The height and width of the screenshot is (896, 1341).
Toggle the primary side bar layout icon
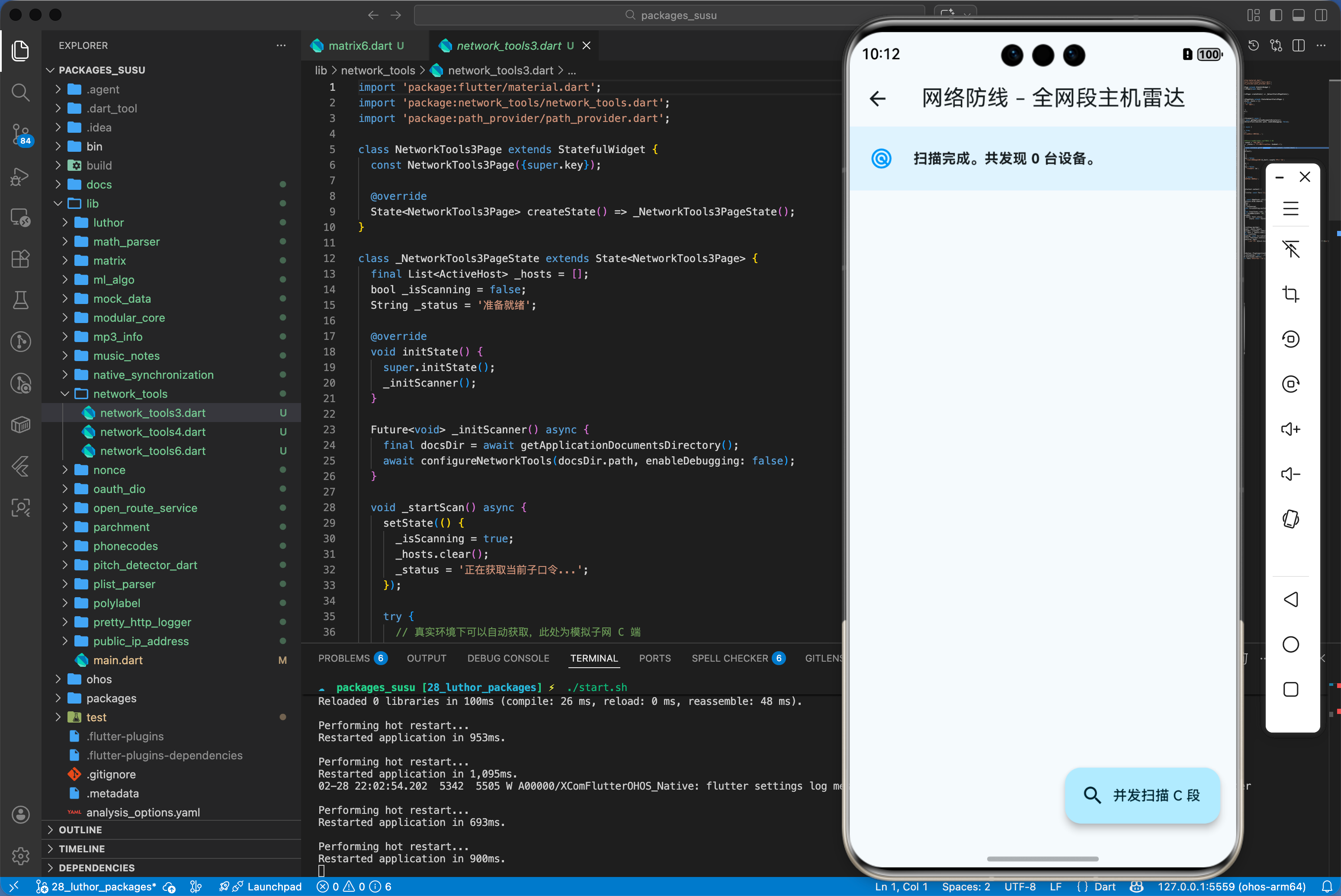[x=1276, y=16]
